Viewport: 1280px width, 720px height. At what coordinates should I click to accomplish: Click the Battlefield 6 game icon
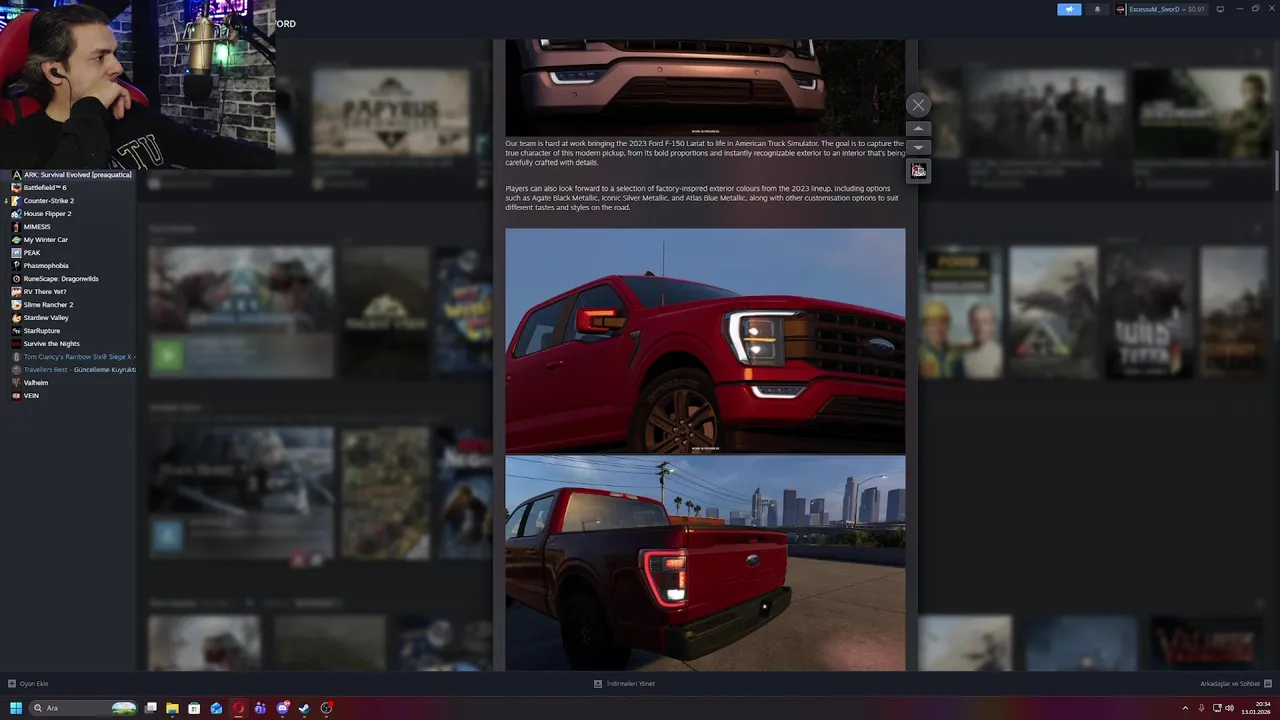tap(16, 187)
